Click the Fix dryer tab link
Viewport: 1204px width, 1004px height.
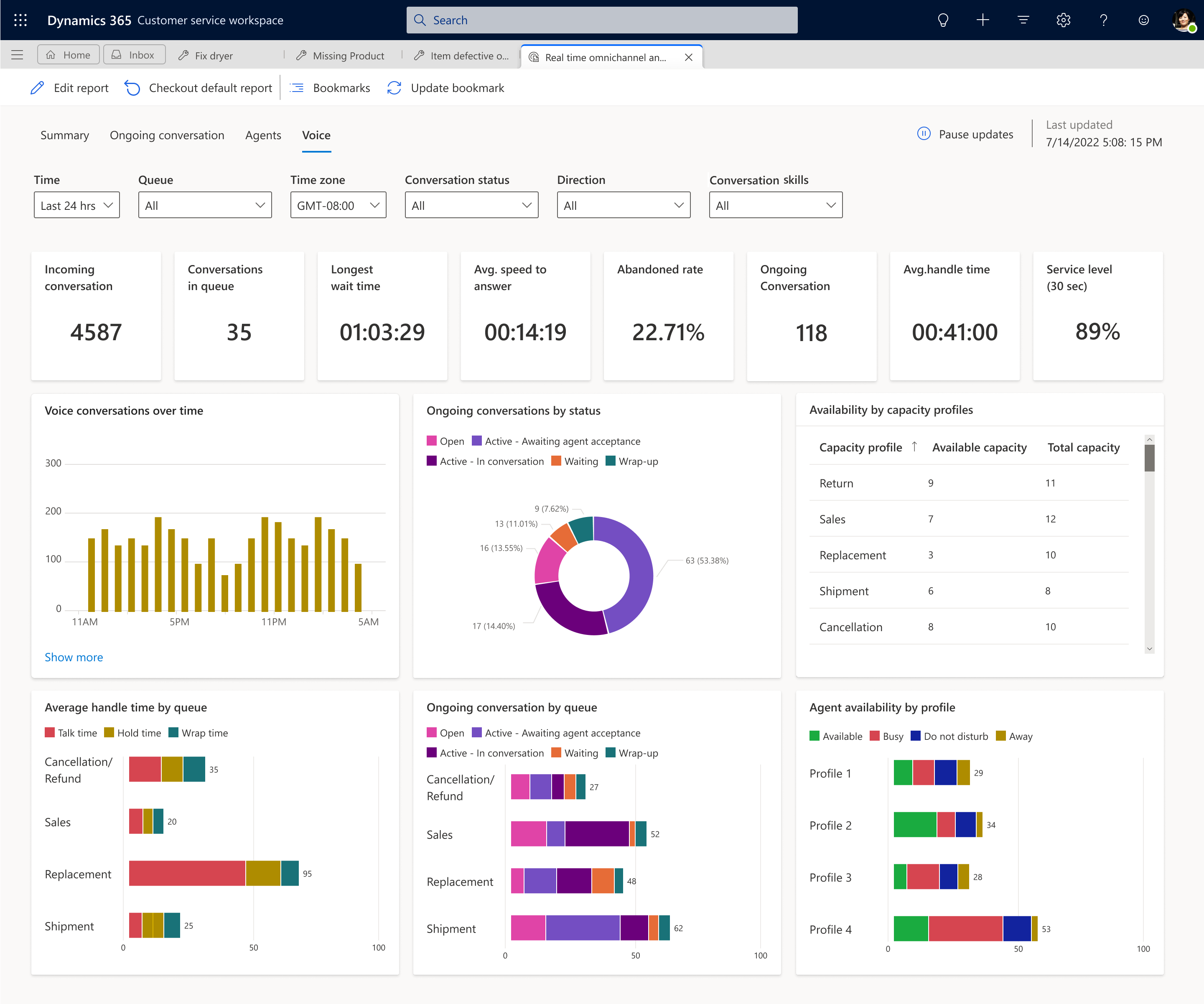pos(214,56)
